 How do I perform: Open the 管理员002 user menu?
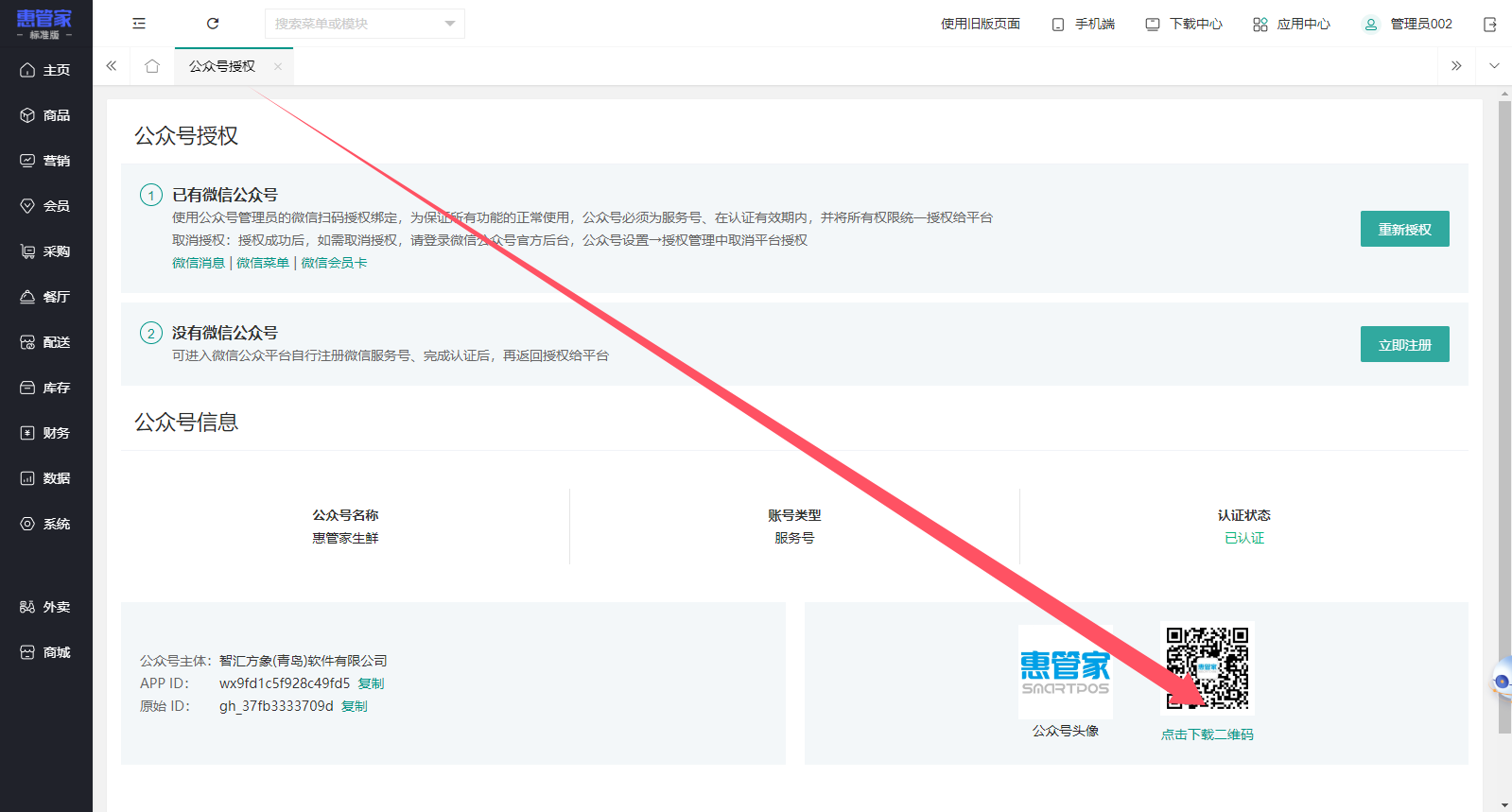click(1407, 25)
